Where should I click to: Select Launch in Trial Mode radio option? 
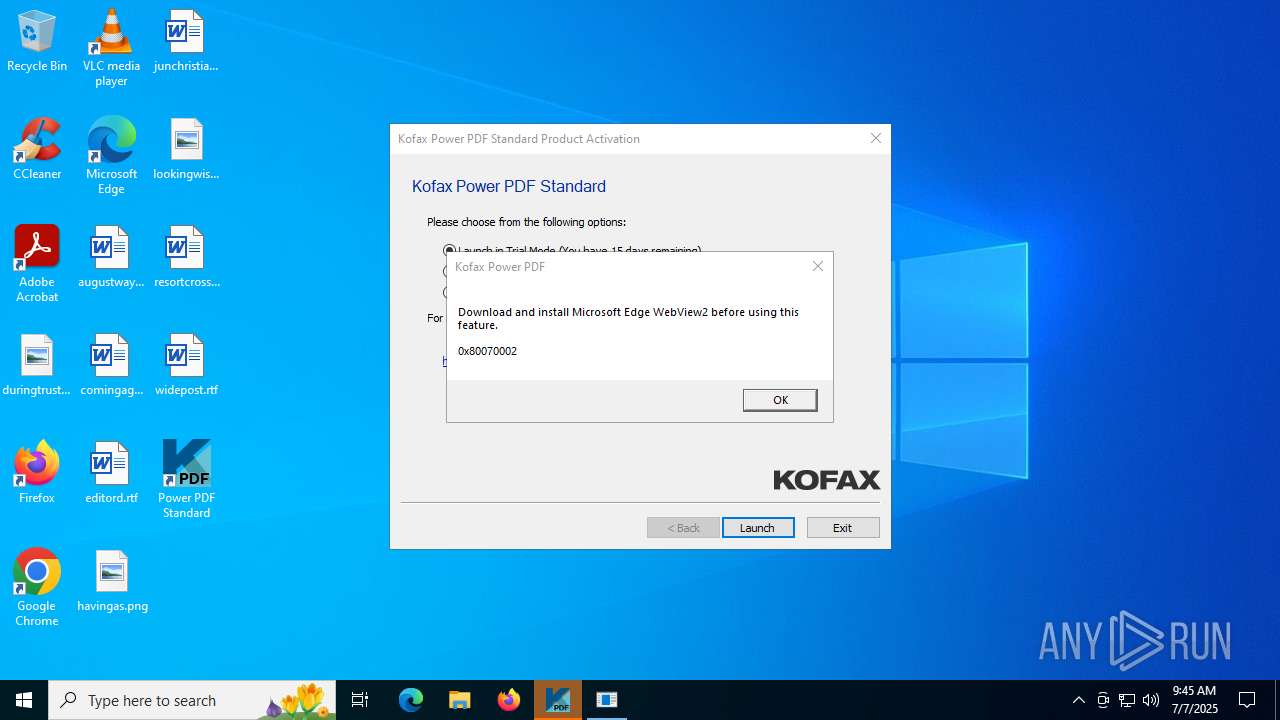point(450,250)
